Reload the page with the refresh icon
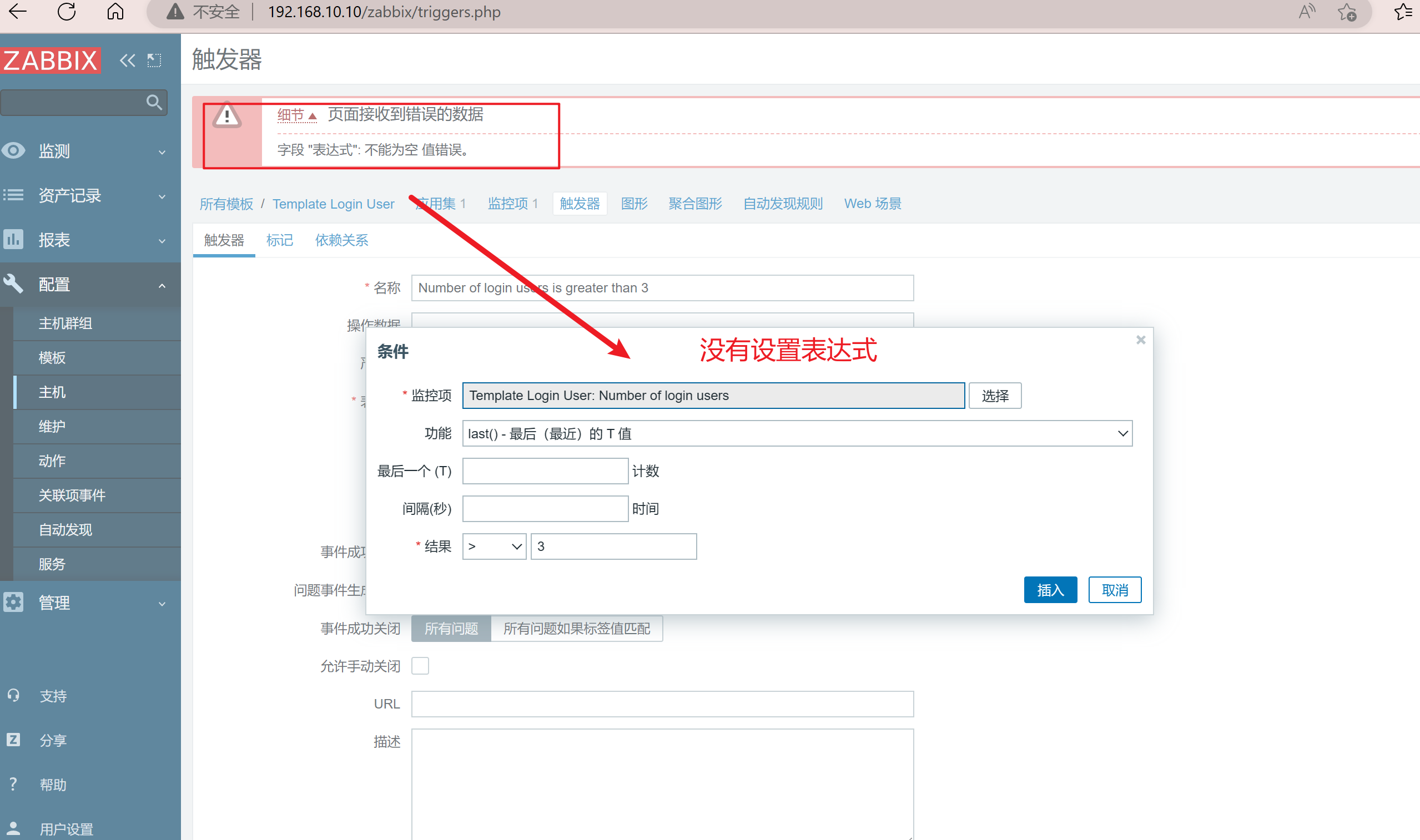Screen dimensions: 1420x840 [67, 12]
